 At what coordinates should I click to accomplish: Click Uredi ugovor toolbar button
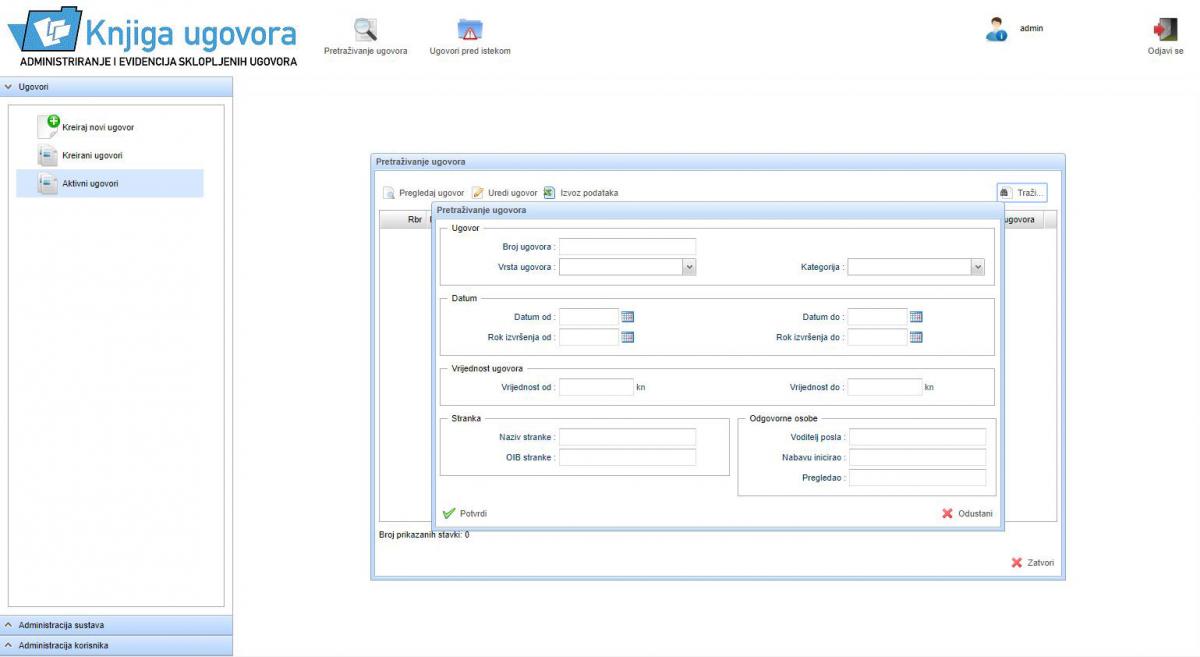pos(505,193)
